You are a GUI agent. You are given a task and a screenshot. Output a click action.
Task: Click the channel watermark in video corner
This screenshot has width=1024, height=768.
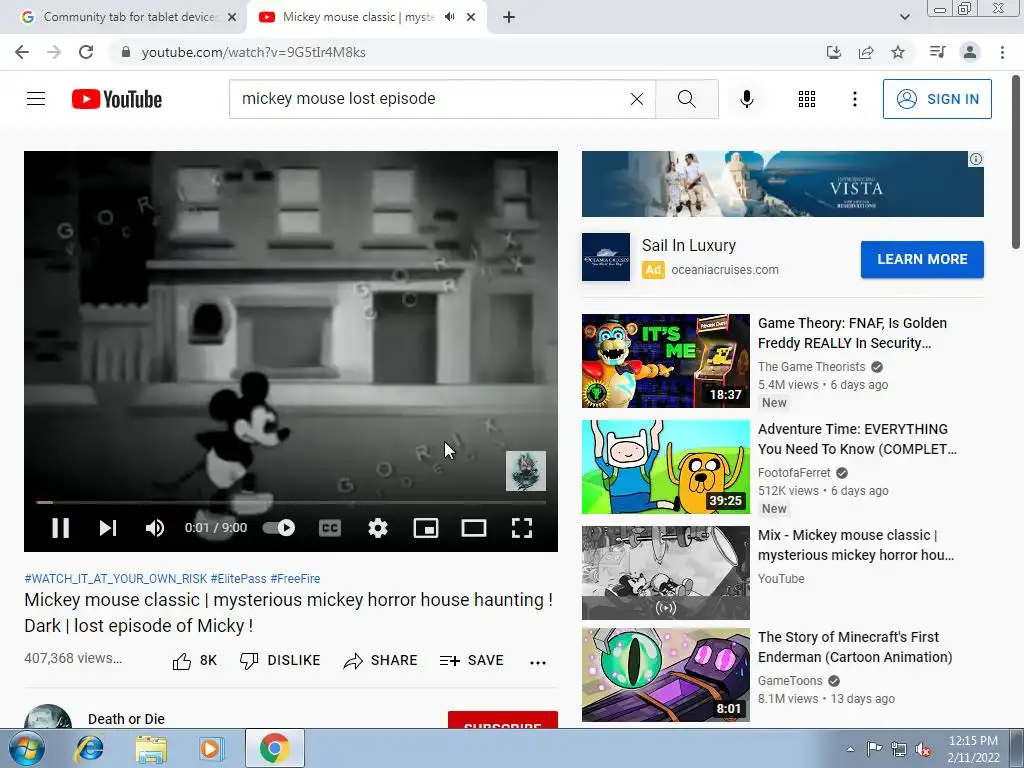pyautogui.click(x=526, y=471)
